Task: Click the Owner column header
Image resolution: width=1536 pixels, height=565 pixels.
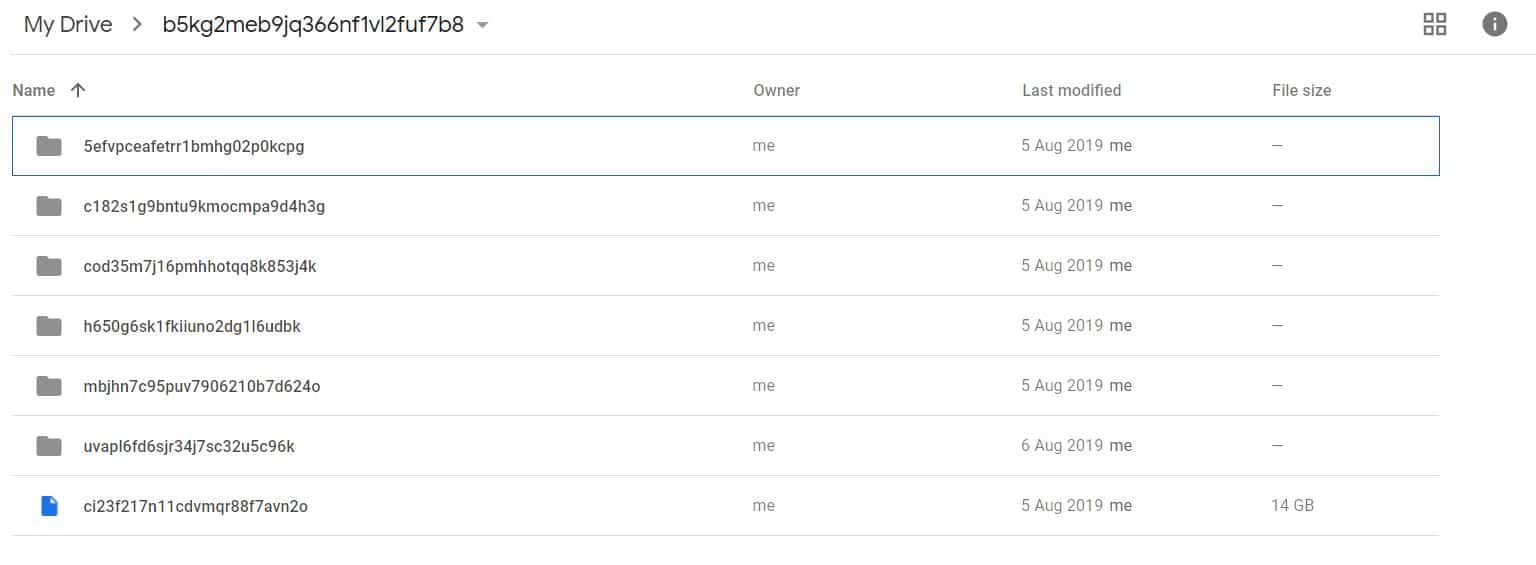Action: tap(777, 90)
